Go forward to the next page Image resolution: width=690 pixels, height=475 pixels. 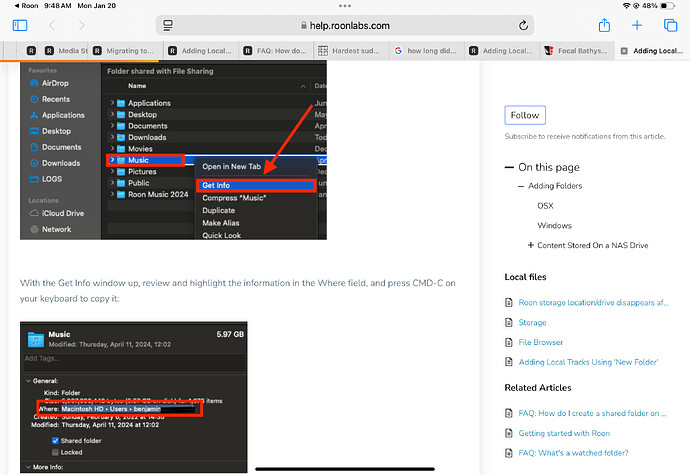tap(81, 26)
